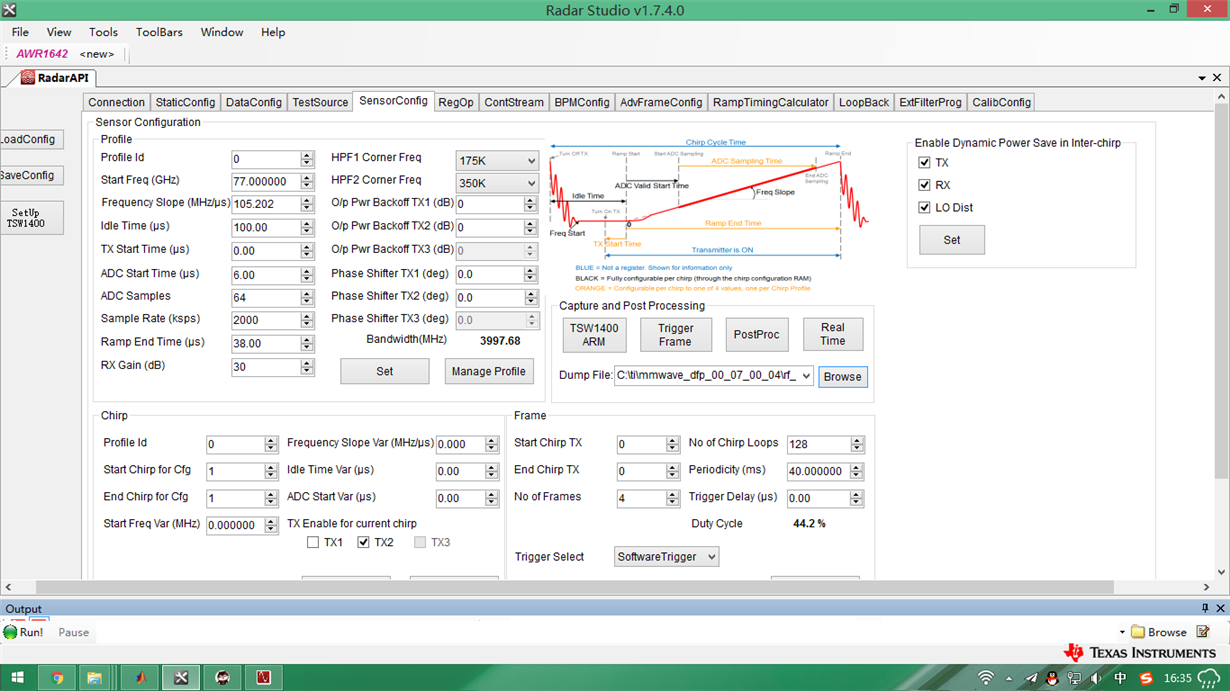This screenshot has height=691, width=1230.
Task: Switch to the AdvFrameConfig tab
Action: tap(661, 102)
